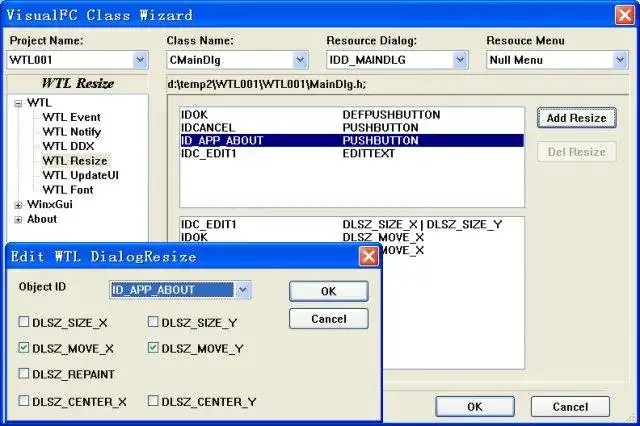This screenshot has height=426, width=640.
Task: Click the Add Resize button
Action: (x=576, y=118)
